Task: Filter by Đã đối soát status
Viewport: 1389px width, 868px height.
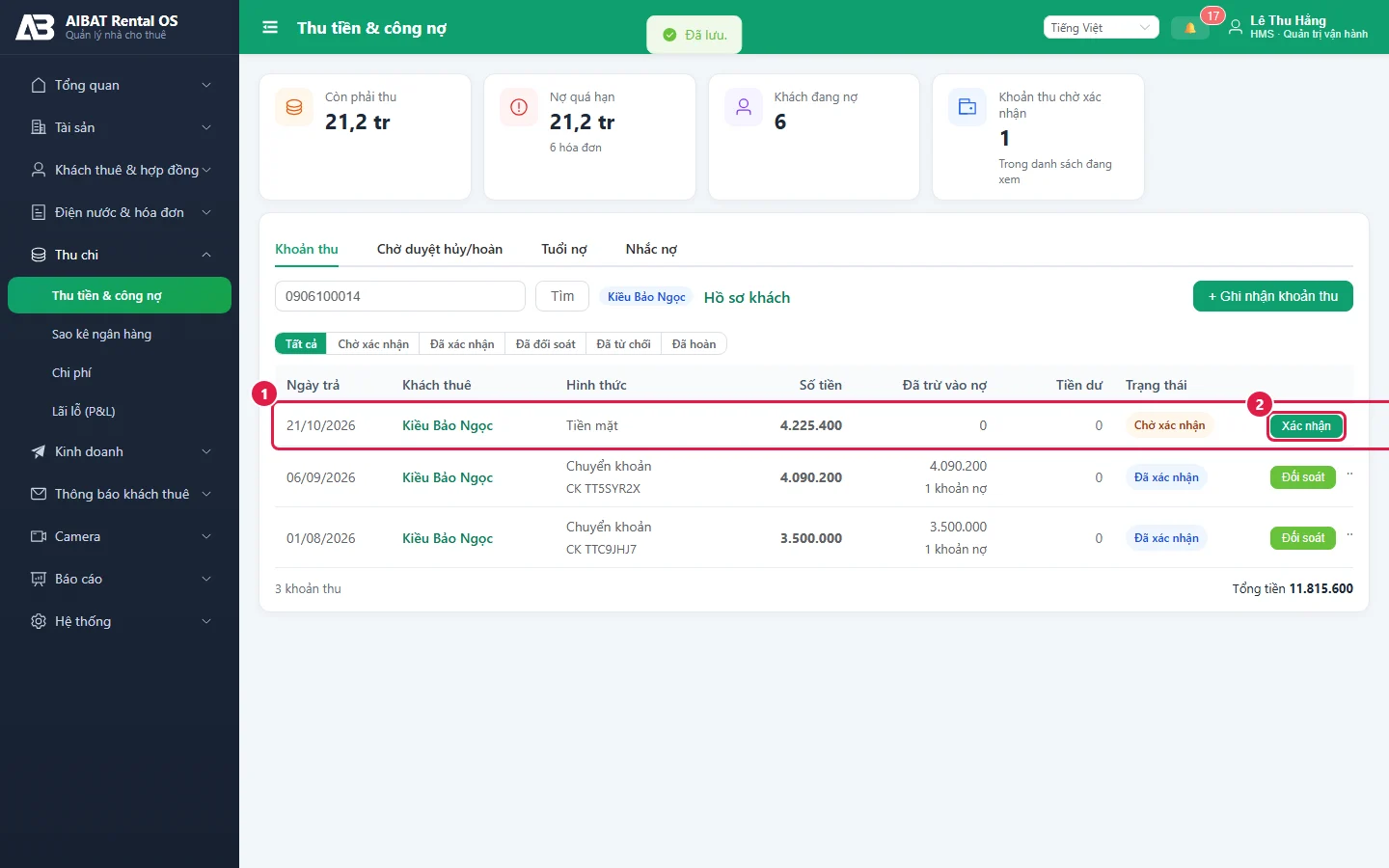Action: pos(545,344)
